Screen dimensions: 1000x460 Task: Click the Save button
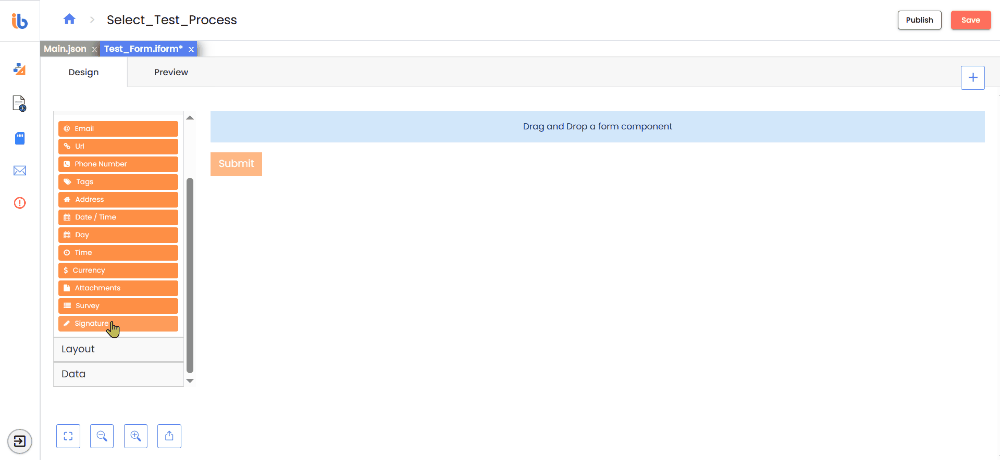click(971, 20)
